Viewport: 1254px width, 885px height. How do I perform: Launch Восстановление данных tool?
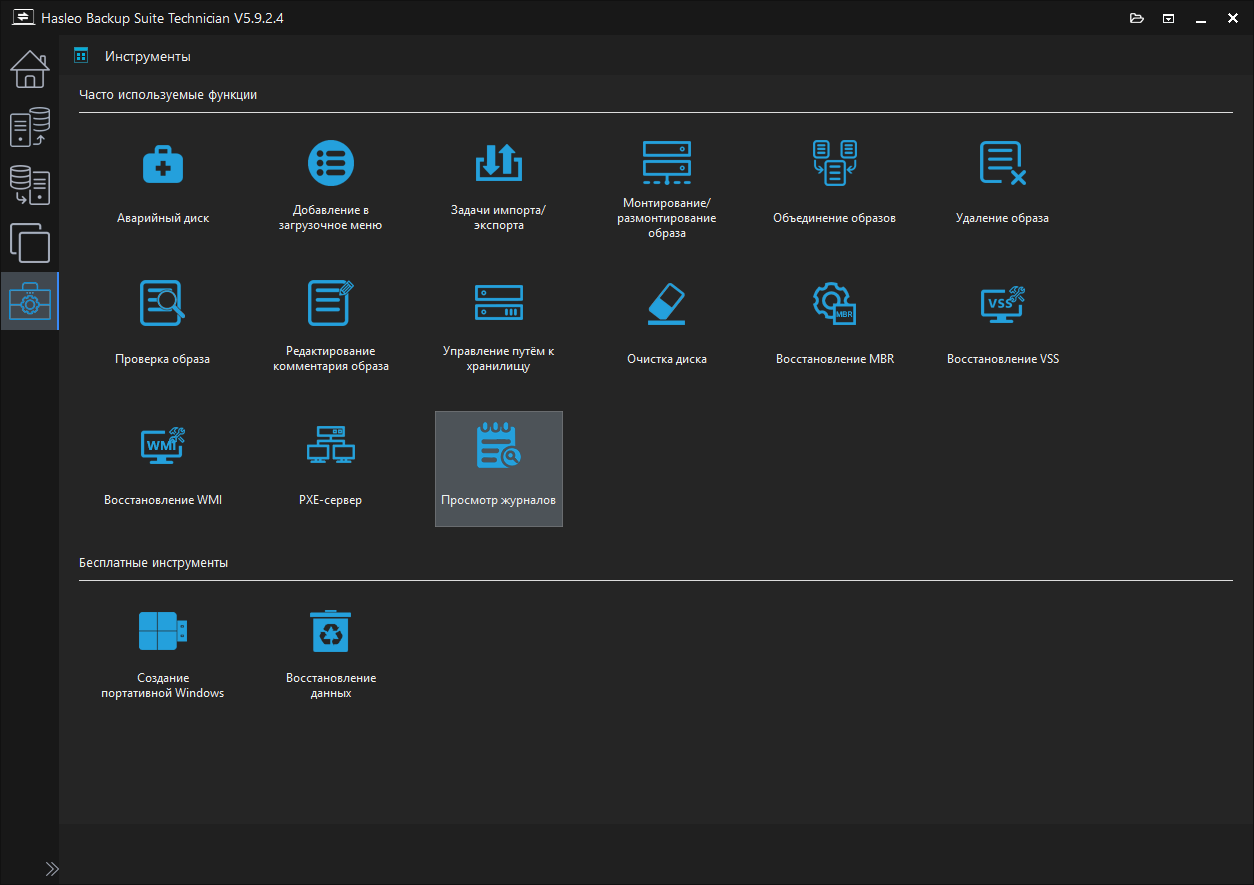(331, 656)
